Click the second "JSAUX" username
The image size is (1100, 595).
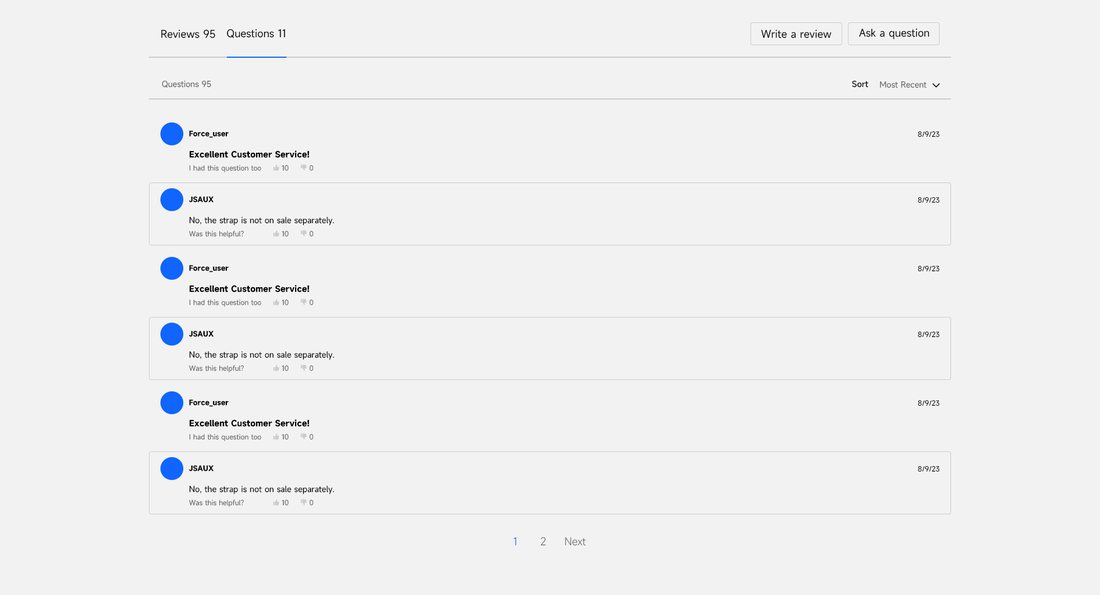(x=201, y=334)
